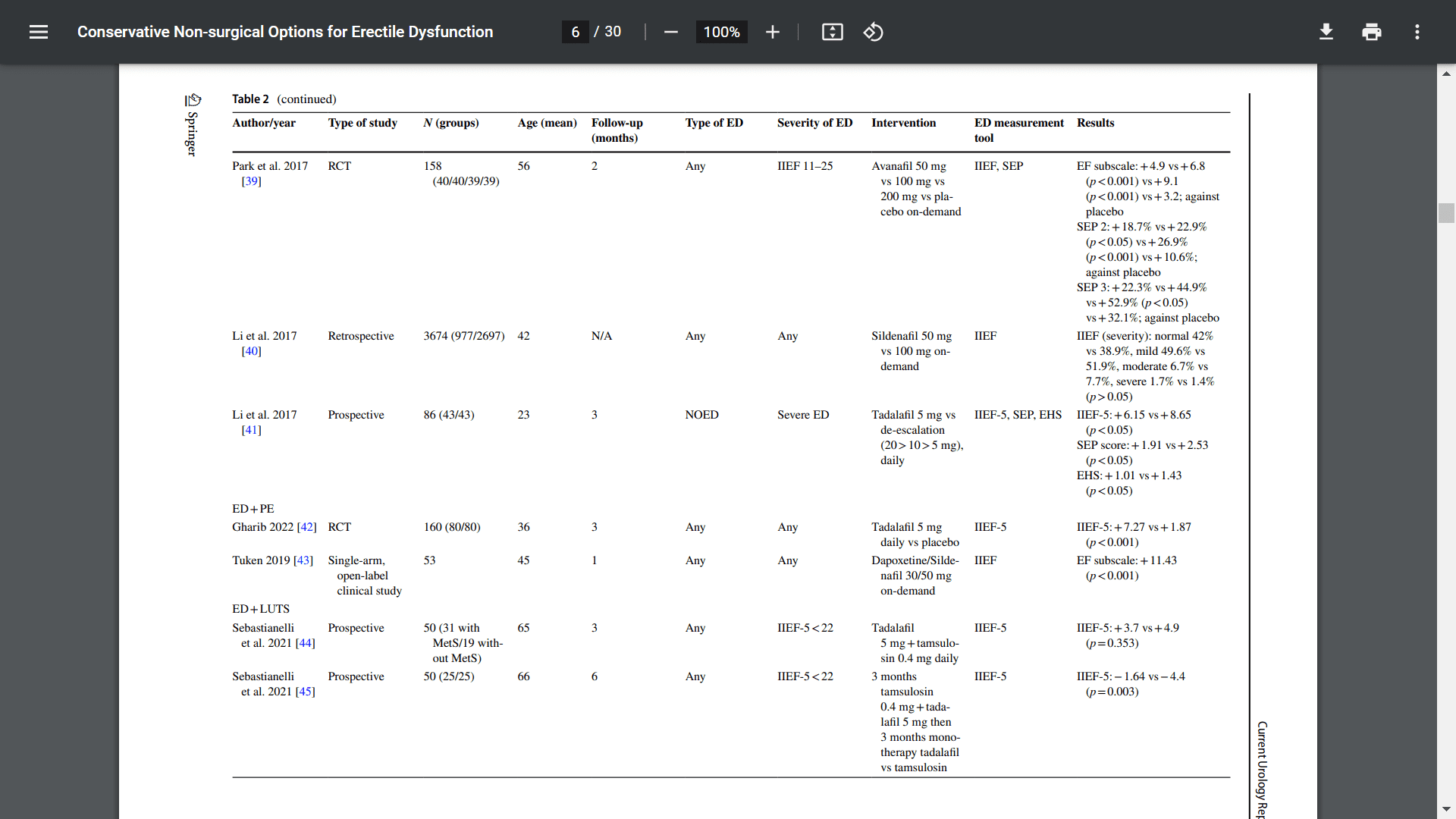Click the '50 (31 with MetS' groups cell
The width and height of the screenshot is (1456, 819).
click(x=463, y=643)
